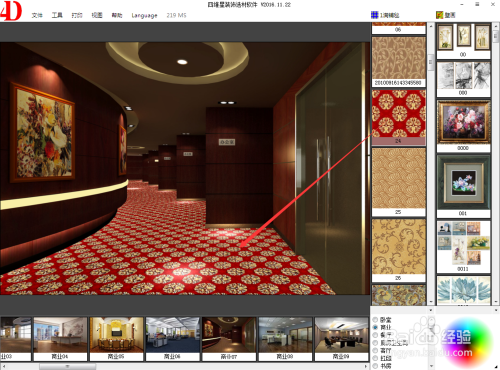Select the radio button between 客厅 and 书房
The height and width of the screenshot is (370, 500).
[375, 358]
